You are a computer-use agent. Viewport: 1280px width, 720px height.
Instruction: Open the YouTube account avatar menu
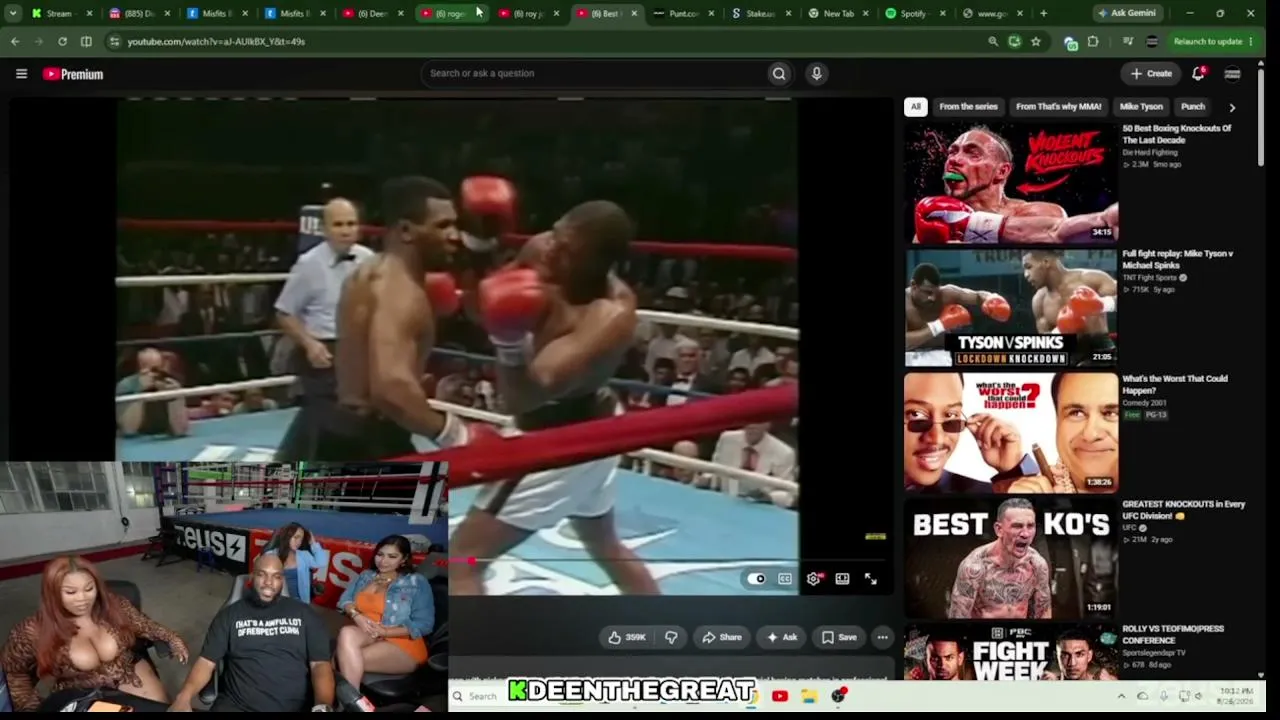(1232, 73)
